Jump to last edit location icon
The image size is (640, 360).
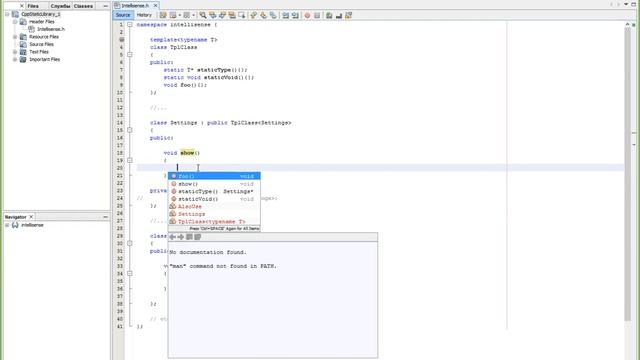coord(163,15)
